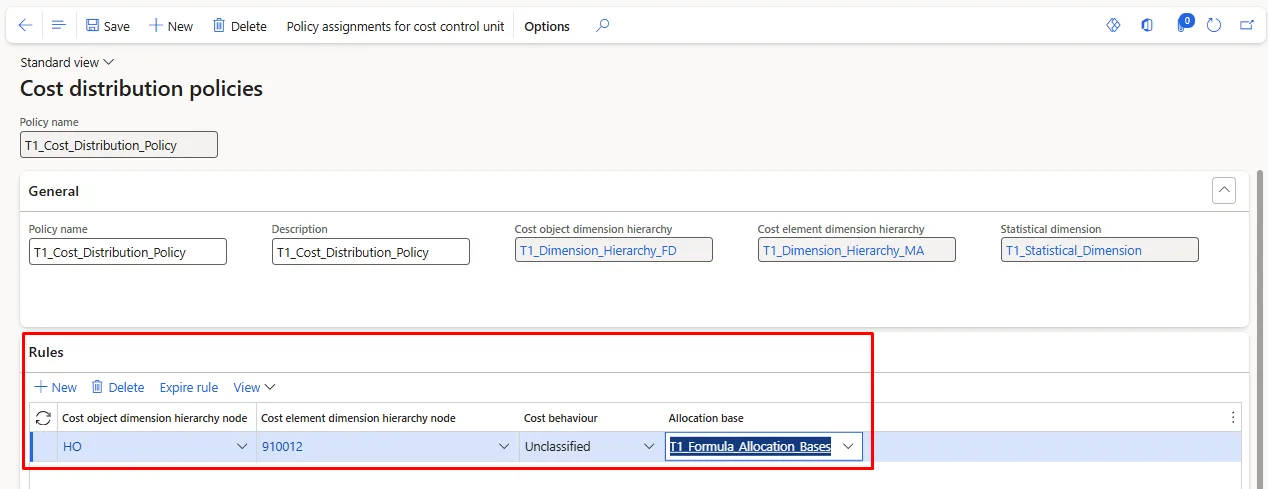The image size is (1268, 489).
Task: Open the View dropdown in Rules
Action: tap(254, 387)
